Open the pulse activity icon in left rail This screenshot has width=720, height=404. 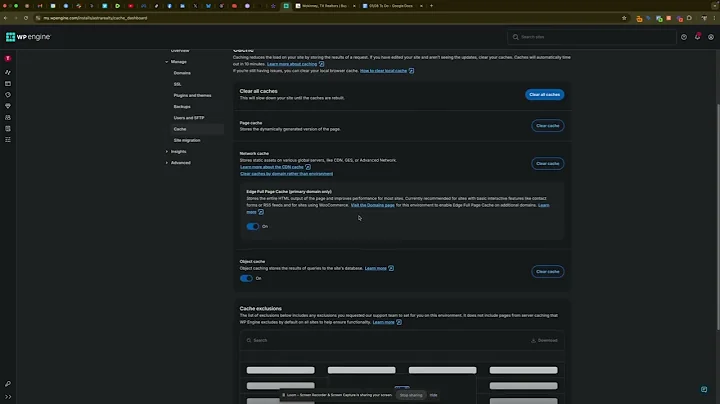pos(8,72)
